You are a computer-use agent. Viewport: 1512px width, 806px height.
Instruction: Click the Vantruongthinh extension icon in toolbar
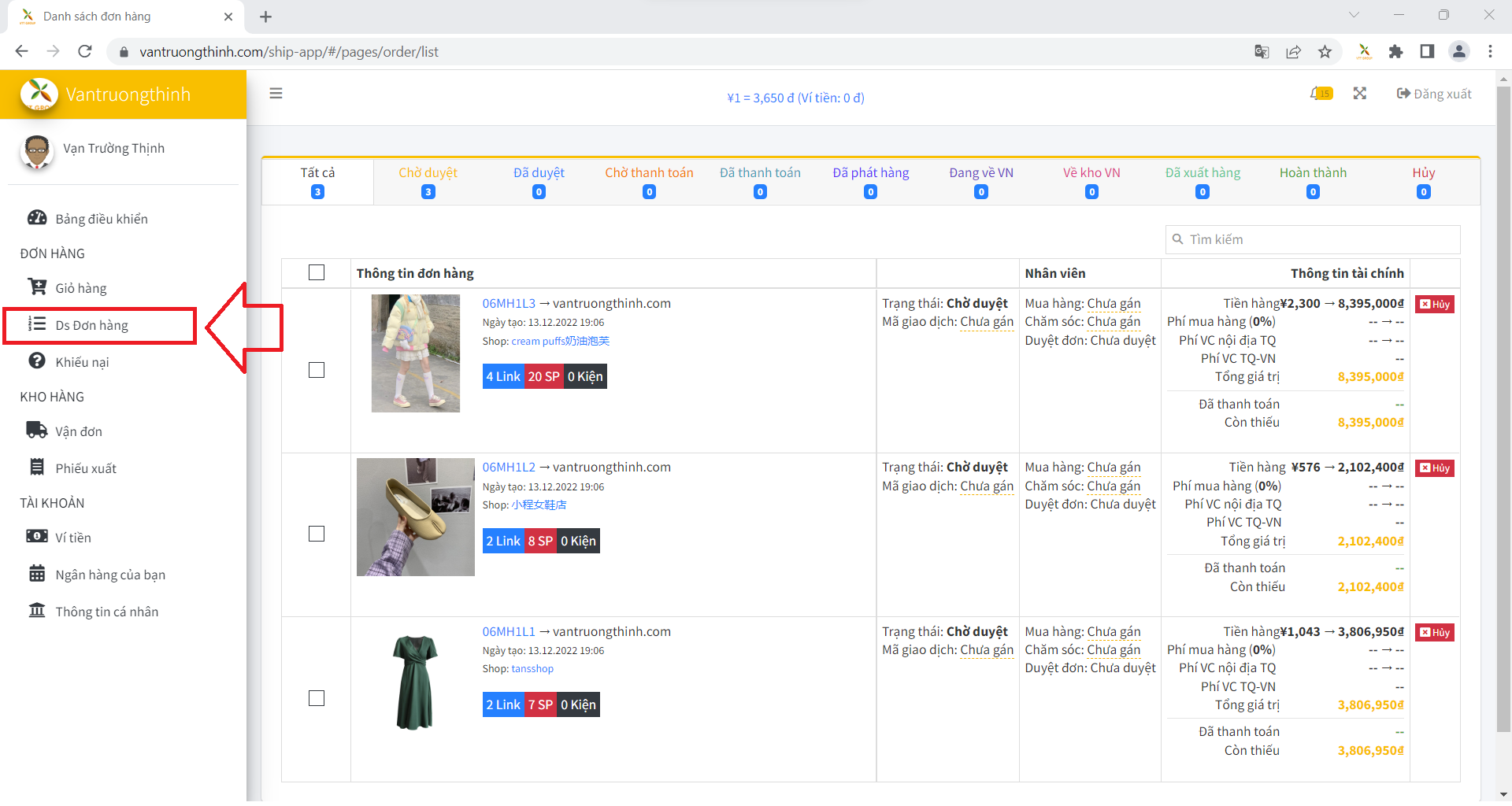coord(1364,52)
